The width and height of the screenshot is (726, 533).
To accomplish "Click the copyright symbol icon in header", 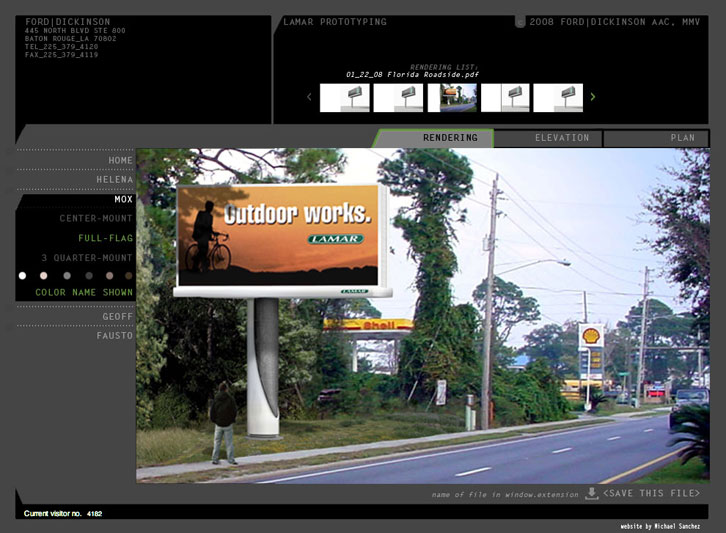I will tap(520, 22).
